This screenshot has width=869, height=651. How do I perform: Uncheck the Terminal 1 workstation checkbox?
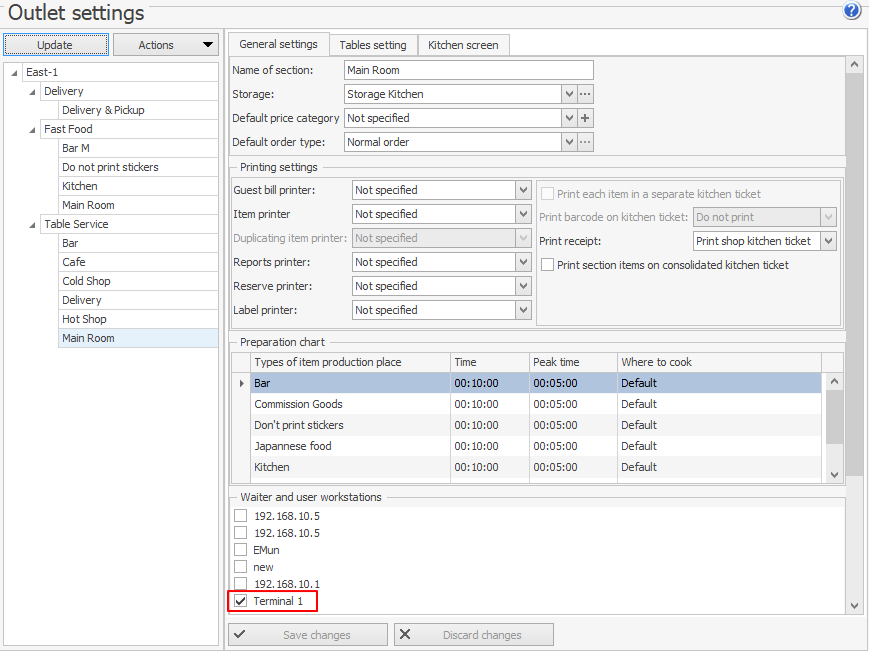tap(240, 601)
